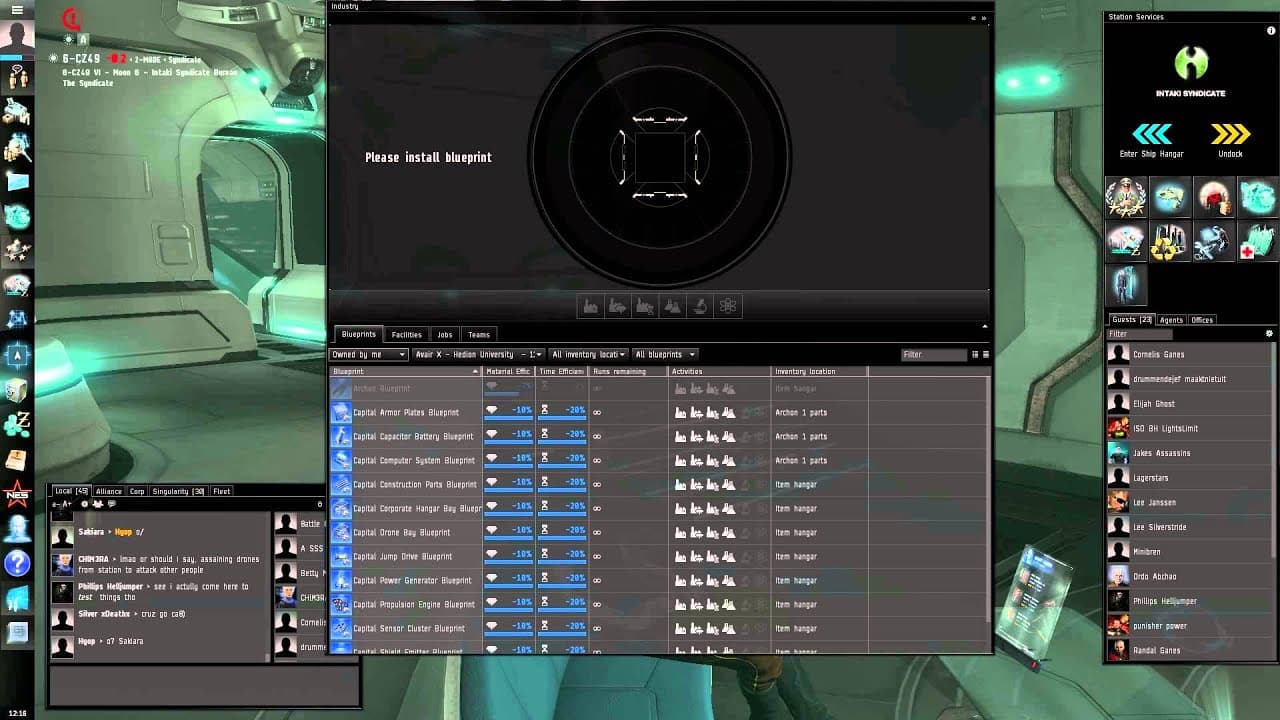Open the Alliance chat tab
The height and width of the screenshot is (720, 1280).
[x=108, y=491]
